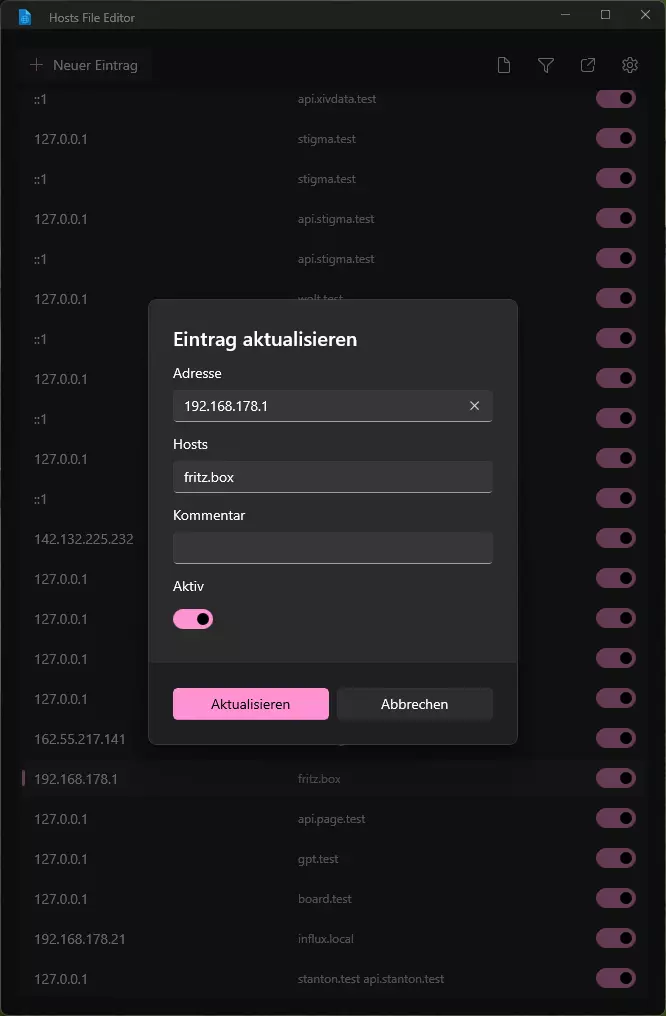666x1016 pixels.
Task: Toggle the Aktiv switch in the dialog
Action: click(x=193, y=619)
